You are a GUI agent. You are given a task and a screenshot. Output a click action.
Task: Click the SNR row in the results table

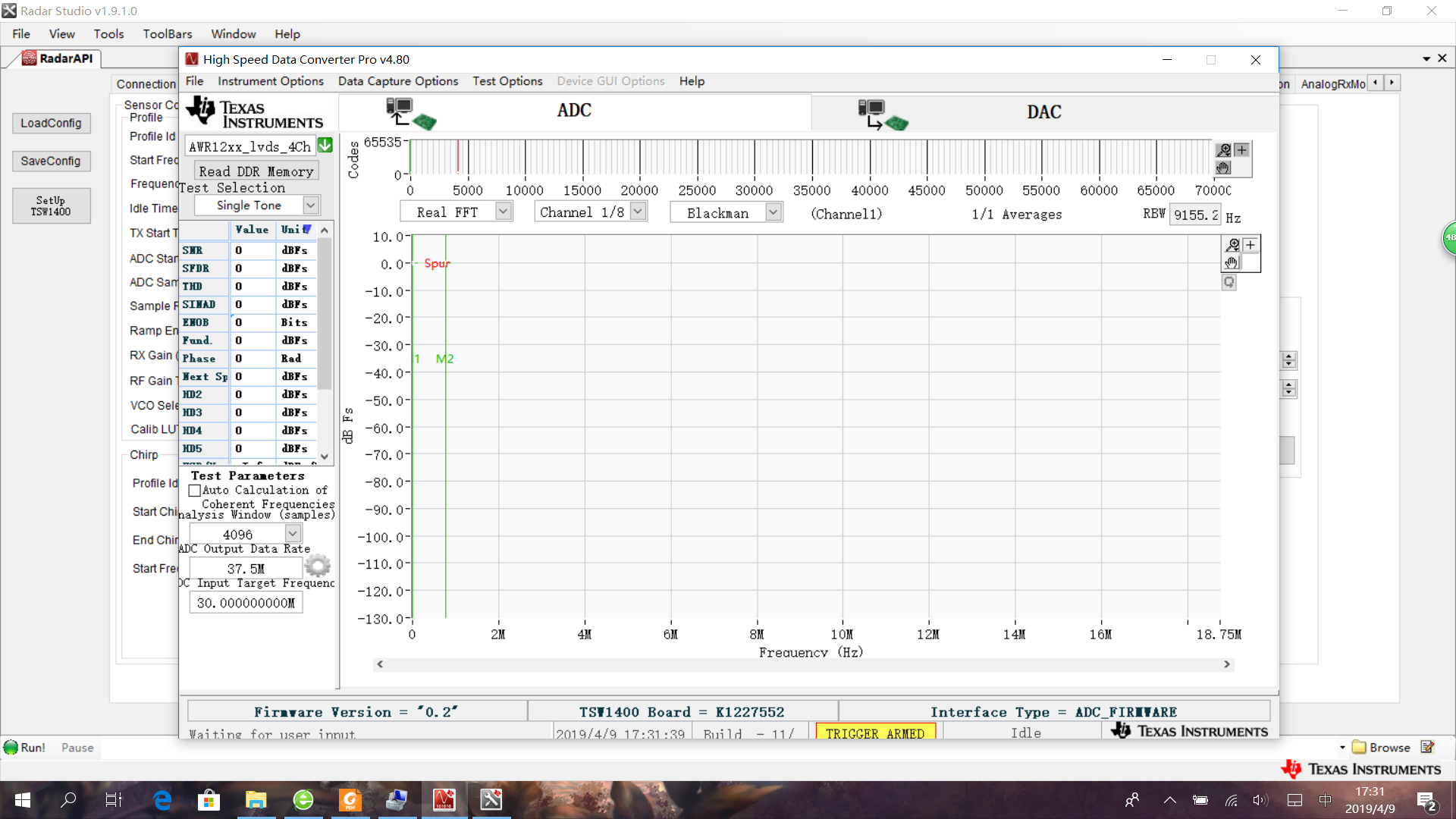(249, 250)
